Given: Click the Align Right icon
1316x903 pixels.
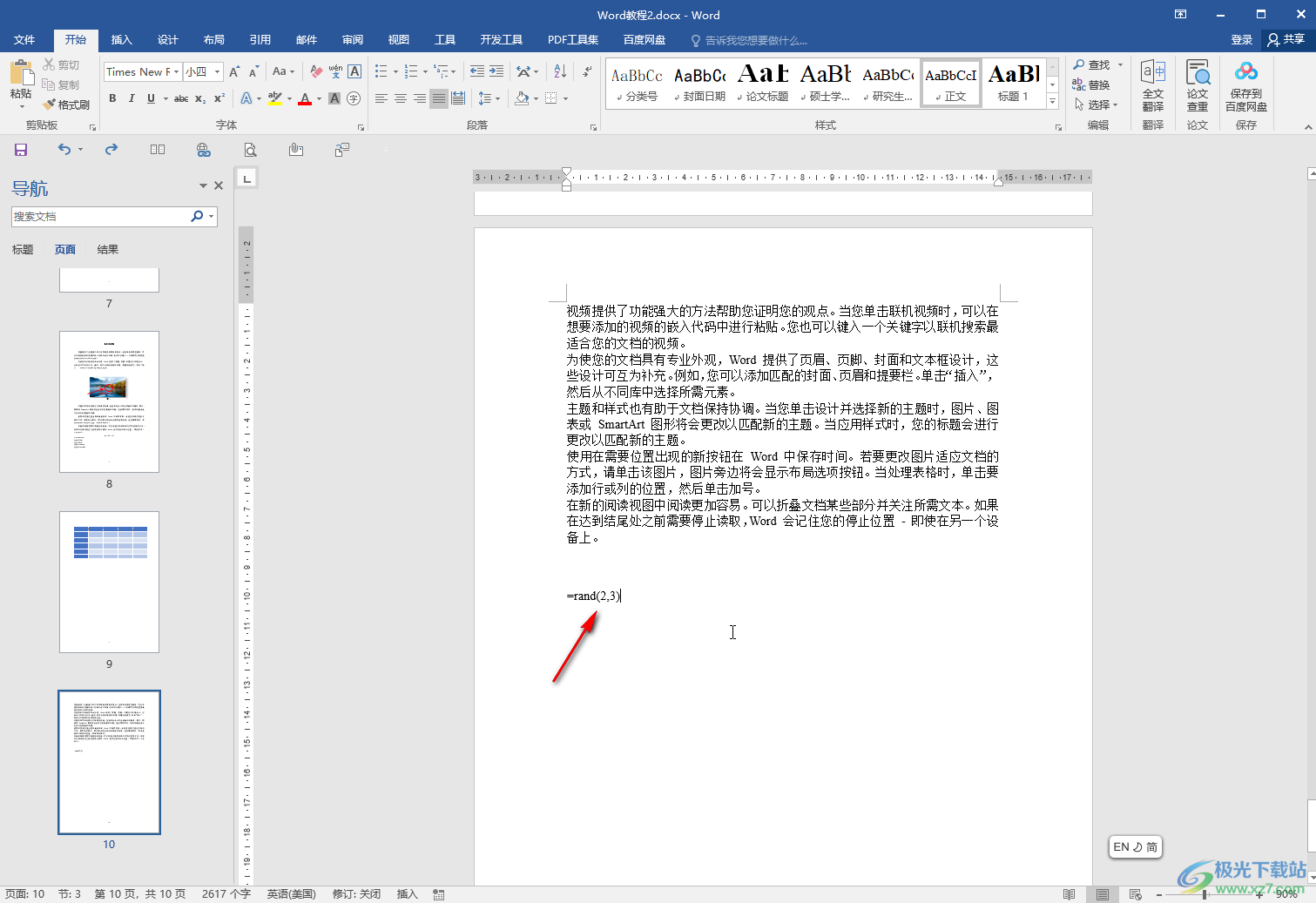Looking at the screenshot, I should [420, 98].
